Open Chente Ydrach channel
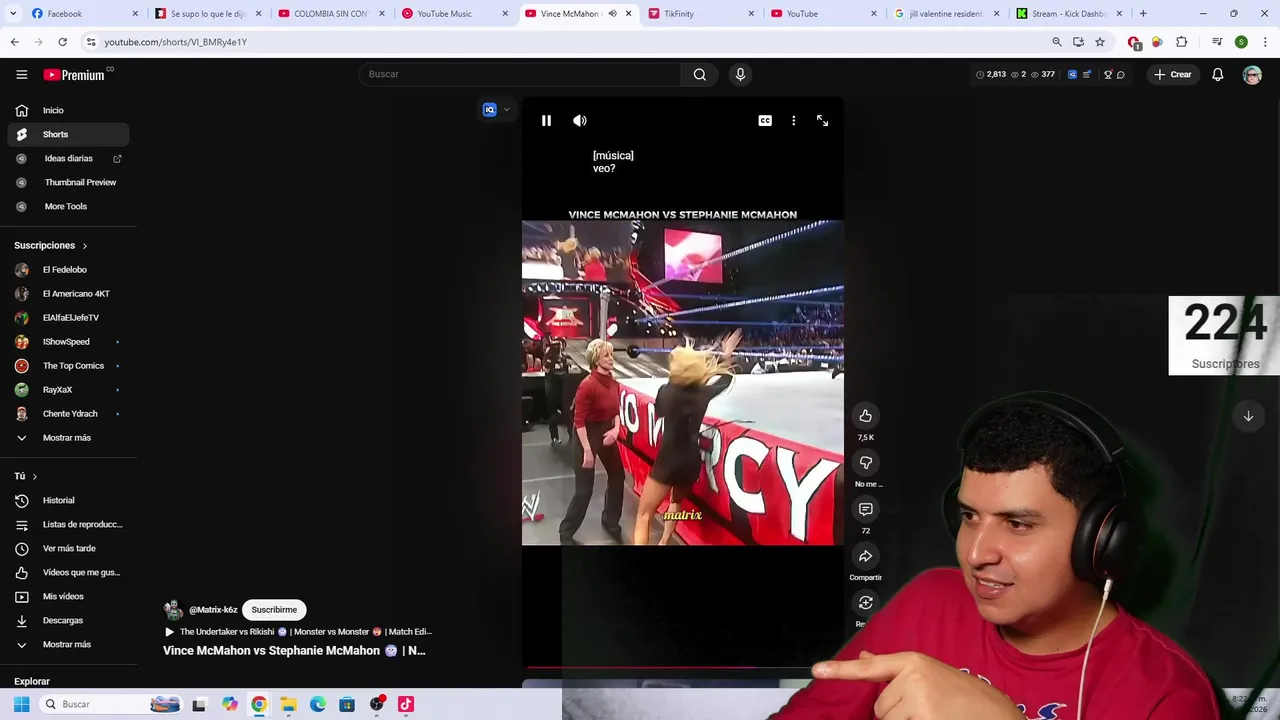This screenshot has height=720, width=1280. pos(68,413)
